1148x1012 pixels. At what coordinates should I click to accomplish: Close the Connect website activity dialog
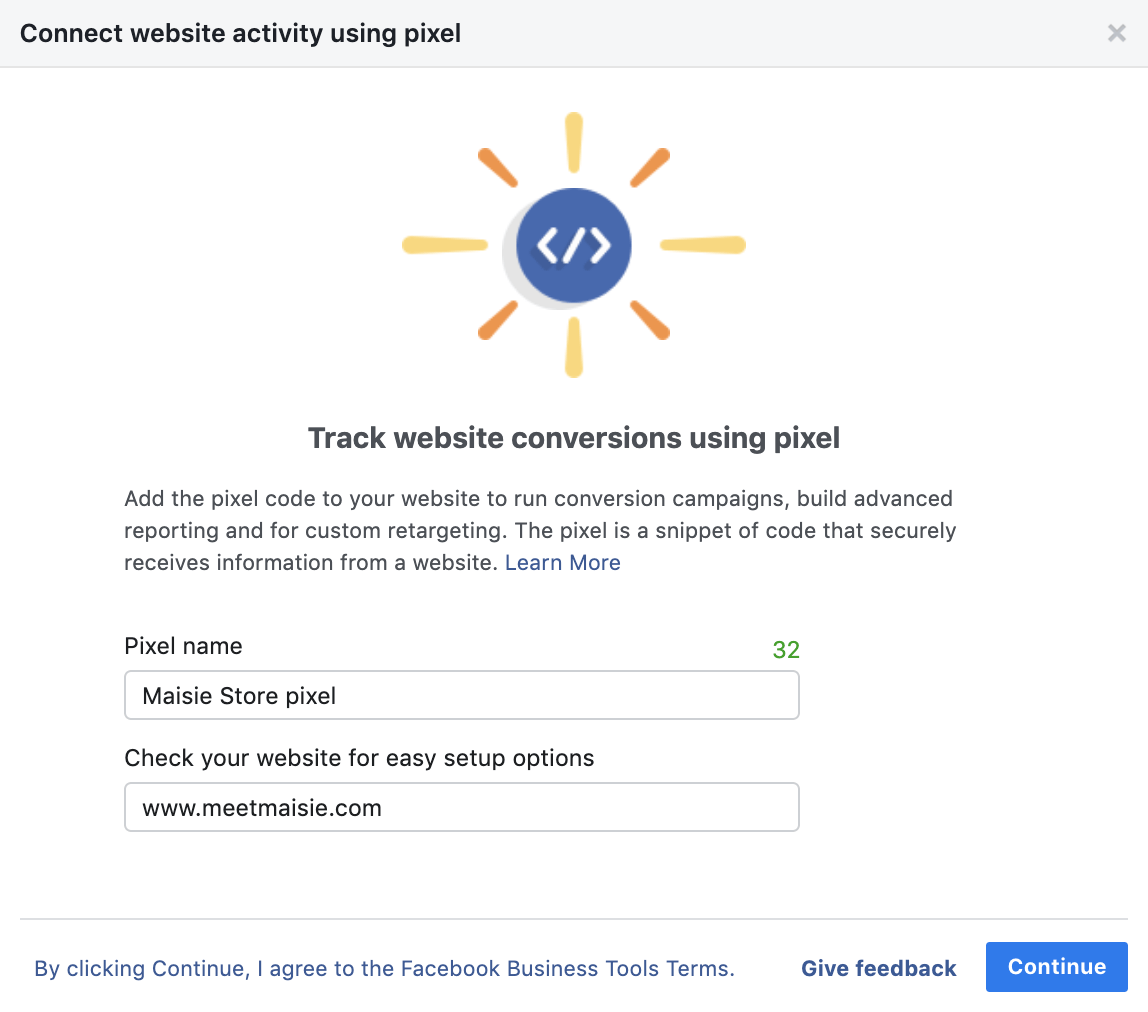pyautogui.click(x=1116, y=33)
